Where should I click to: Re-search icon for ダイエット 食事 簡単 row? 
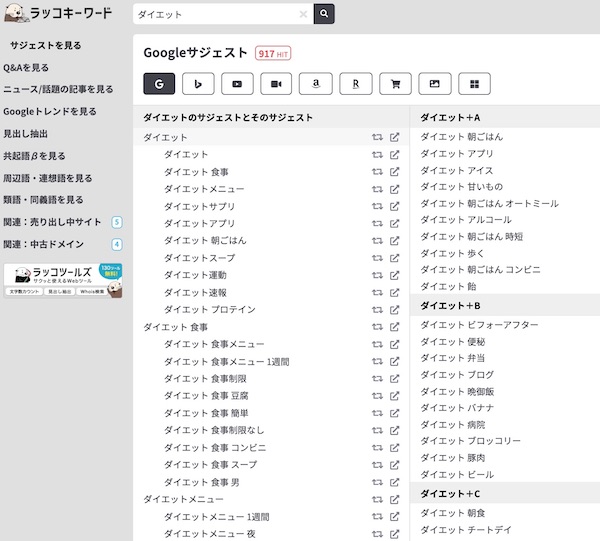377,413
